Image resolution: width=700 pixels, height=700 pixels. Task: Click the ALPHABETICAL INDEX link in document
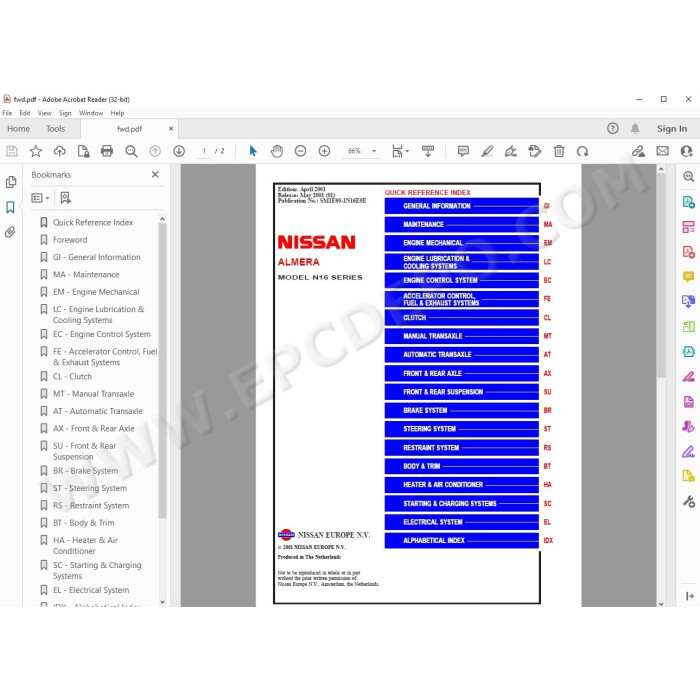(462, 541)
